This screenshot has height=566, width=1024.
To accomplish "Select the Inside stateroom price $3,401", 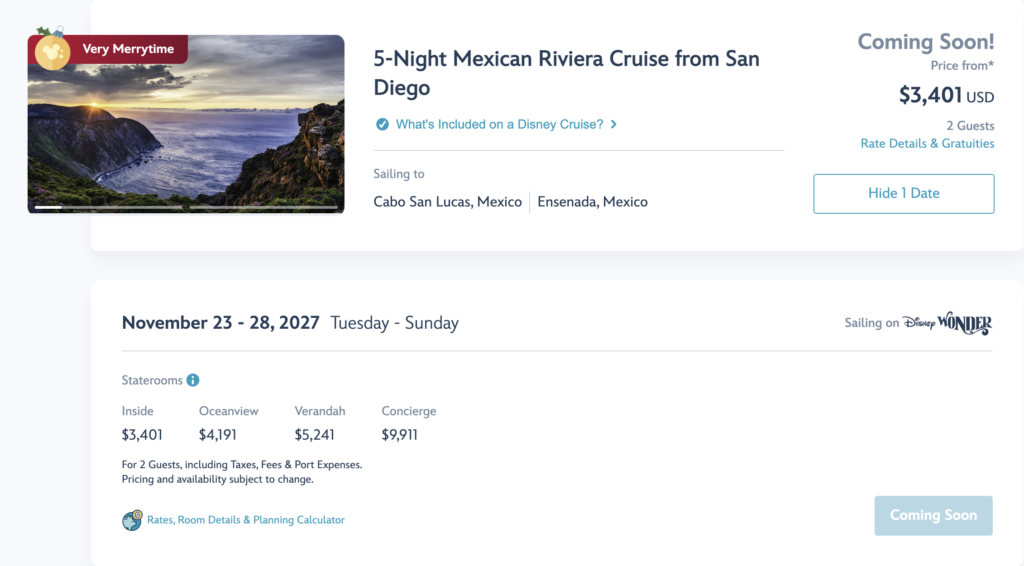I will click(142, 435).
